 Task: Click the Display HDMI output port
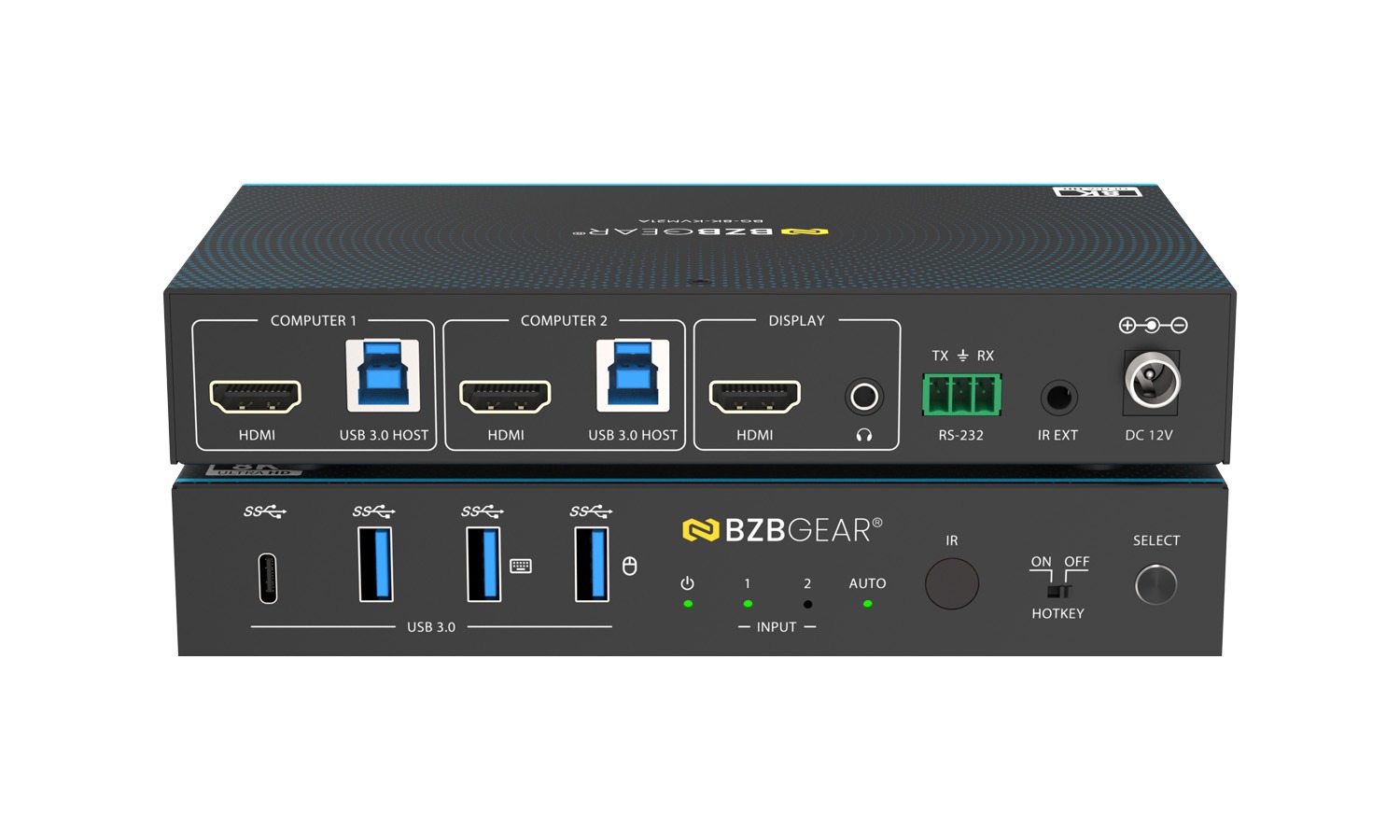(x=754, y=396)
